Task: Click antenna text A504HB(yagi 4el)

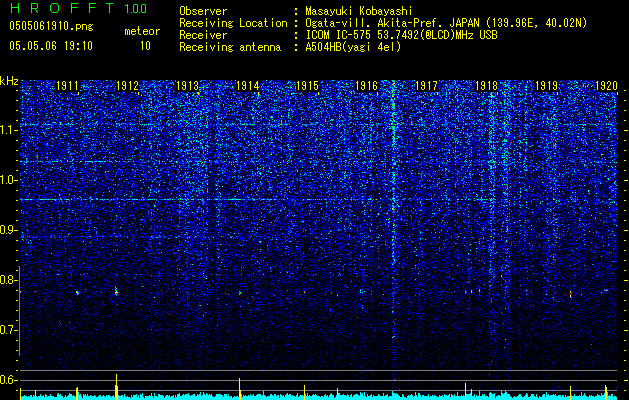Action: click(353, 47)
